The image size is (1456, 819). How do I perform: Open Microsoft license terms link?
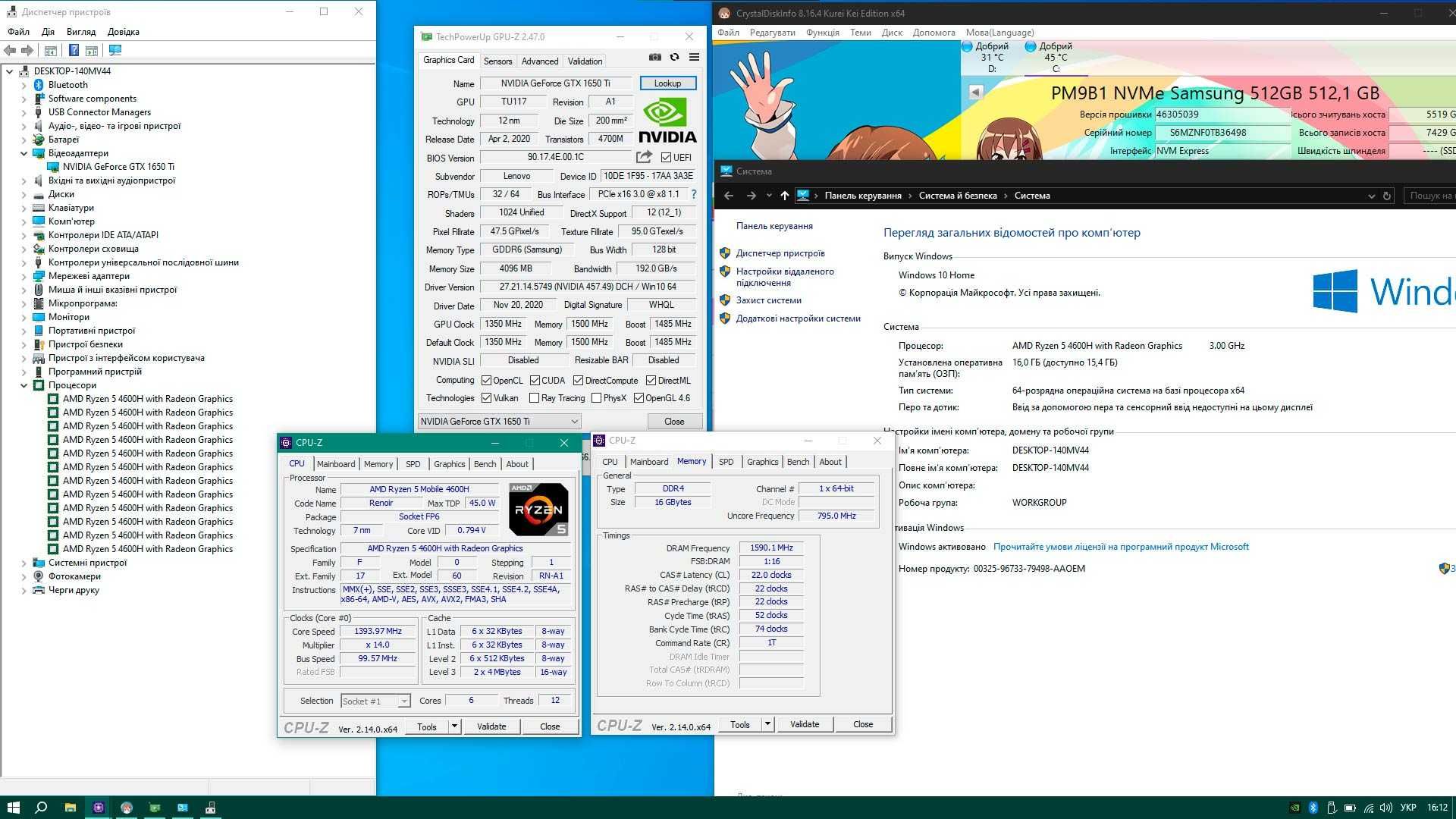[x=1121, y=547]
